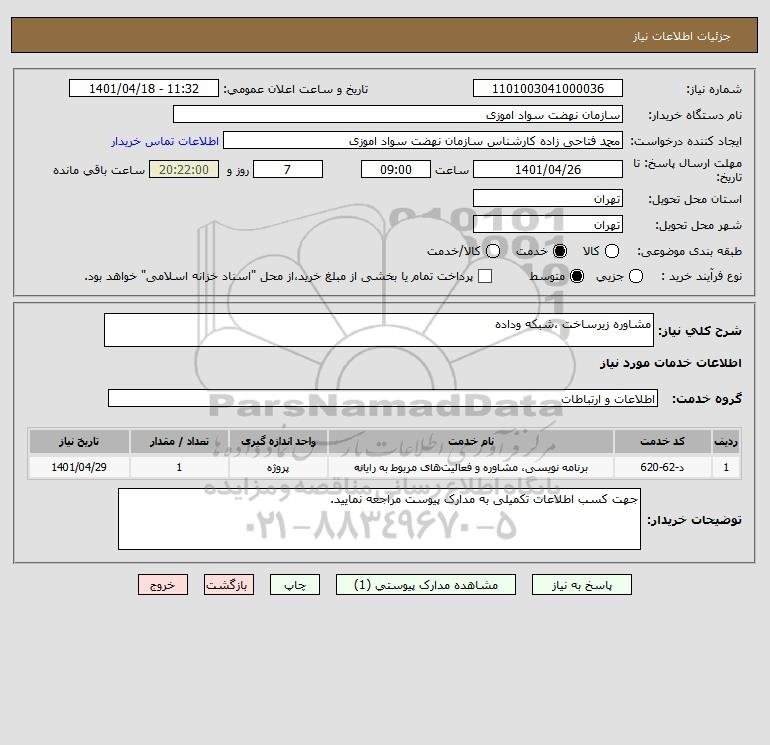
Task: Click the deadline time field 09:00
Action: click(x=396, y=169)
